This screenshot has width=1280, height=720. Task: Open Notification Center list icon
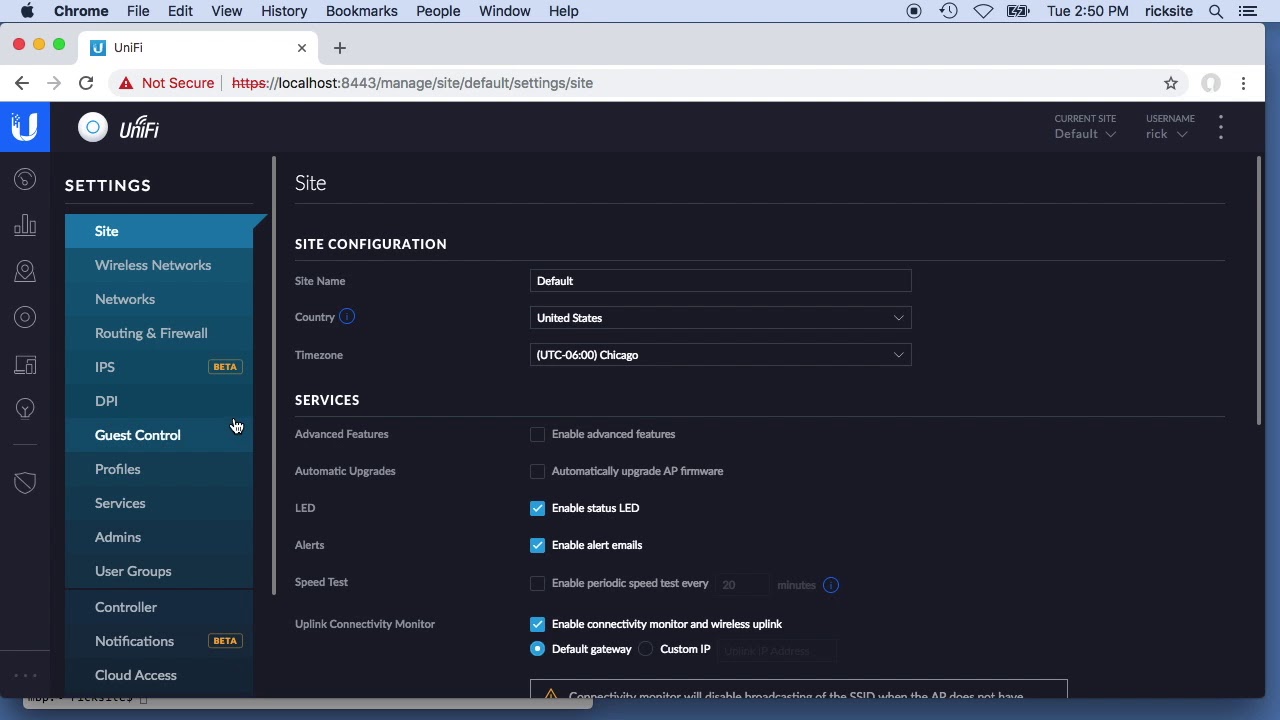point(1247,11)
